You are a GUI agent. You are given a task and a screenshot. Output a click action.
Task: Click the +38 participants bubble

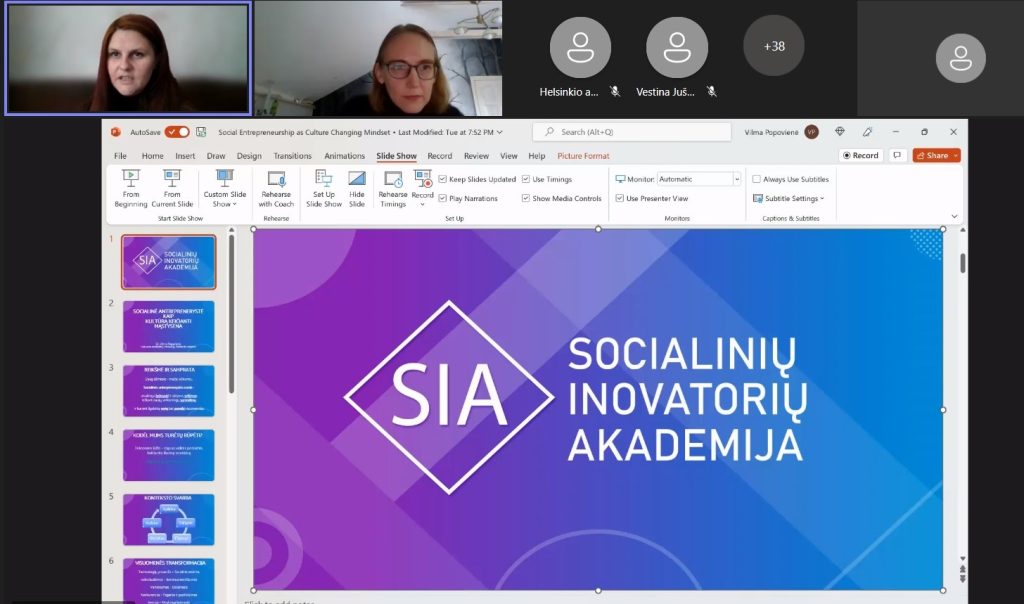coord(774,46)
